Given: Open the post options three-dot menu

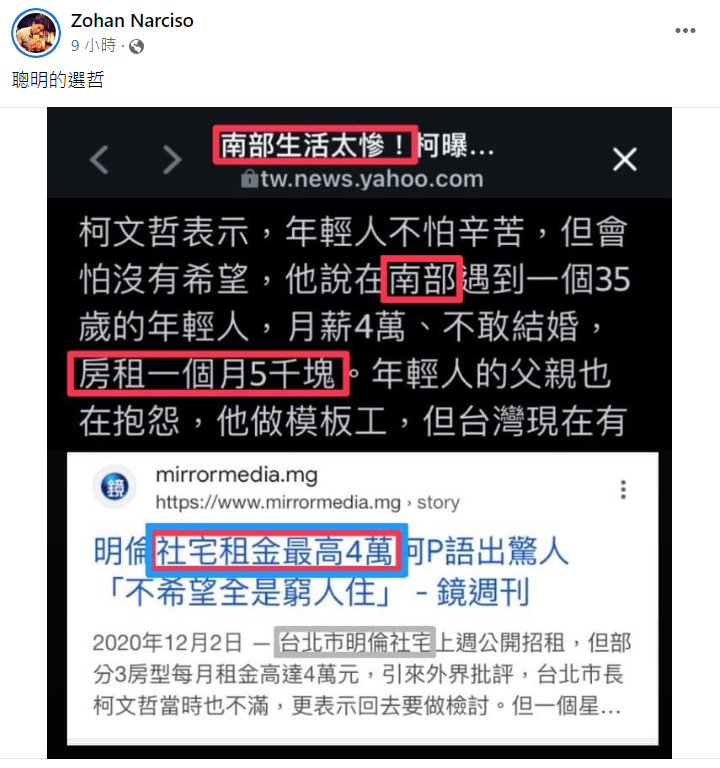Looking at the screenshot, I should point(685,30).
